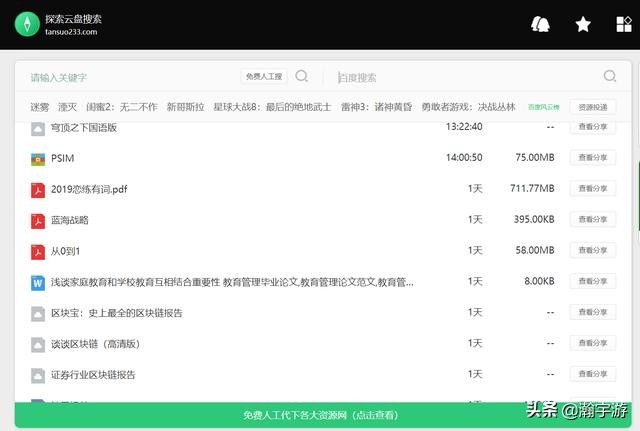The width and height of the screenshot is (640, 431).
Task: Select hot keyword 湮灭
Action: pyautogui.click(x=67, y=107)
